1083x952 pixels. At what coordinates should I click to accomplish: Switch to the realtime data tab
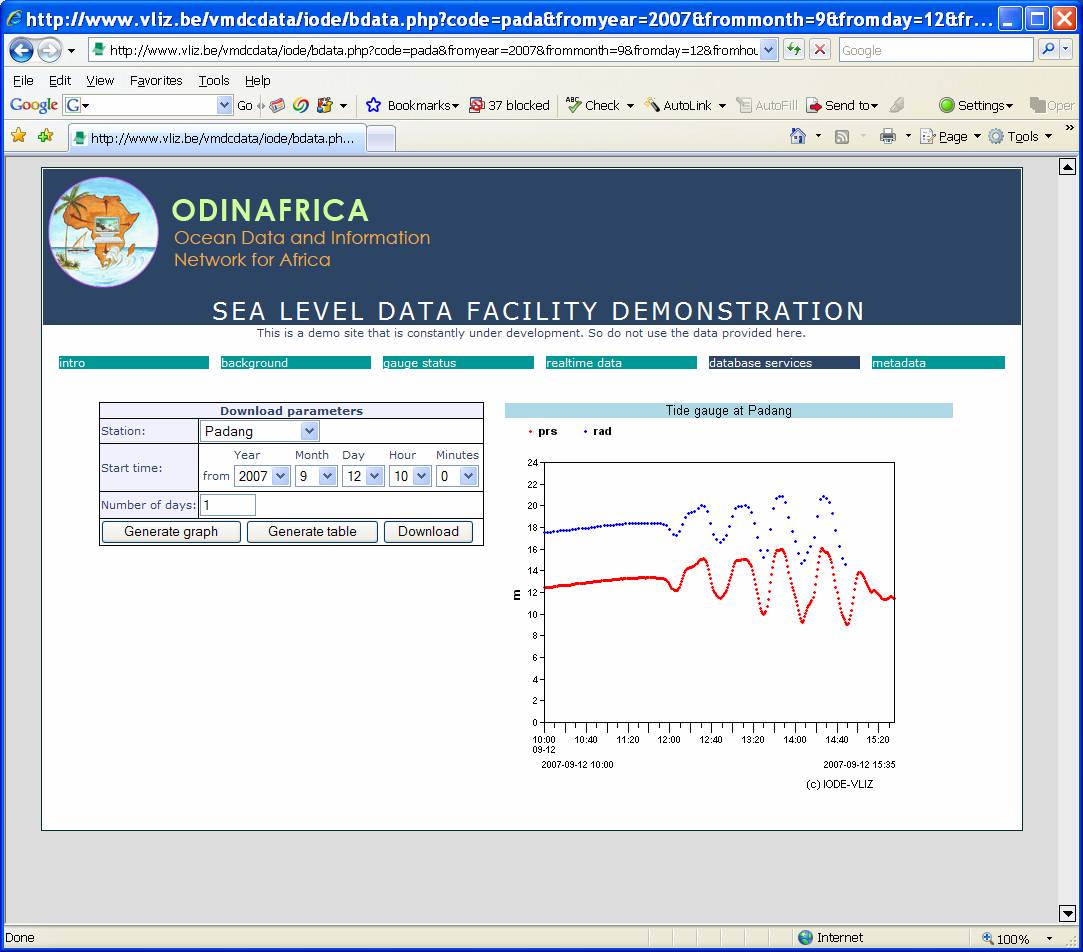pyautogui.click(x=620, y=363)
